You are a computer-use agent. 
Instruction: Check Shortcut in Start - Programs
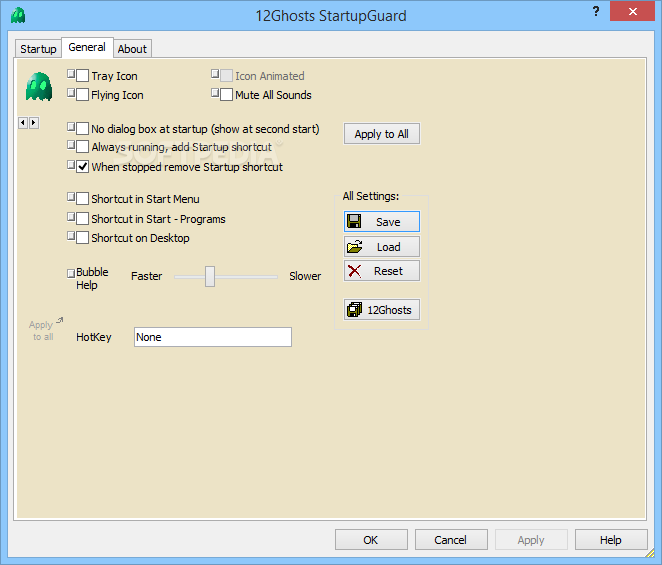coord(83,219)
